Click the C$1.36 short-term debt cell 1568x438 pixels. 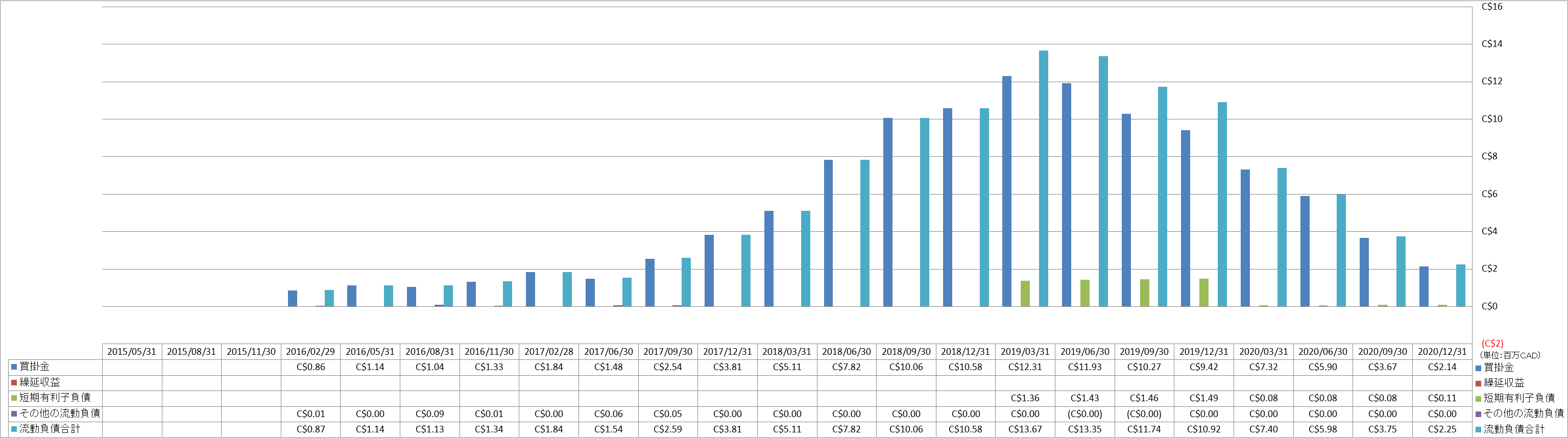point(1025,398)
